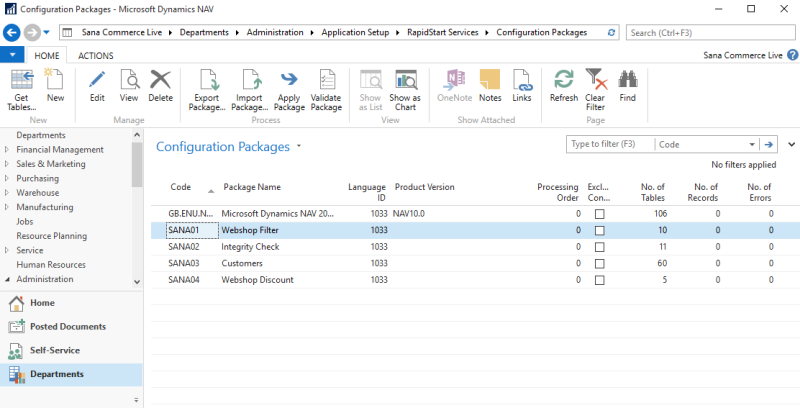
Task: Go back with blue back arrow
Action: click(12, 33)
